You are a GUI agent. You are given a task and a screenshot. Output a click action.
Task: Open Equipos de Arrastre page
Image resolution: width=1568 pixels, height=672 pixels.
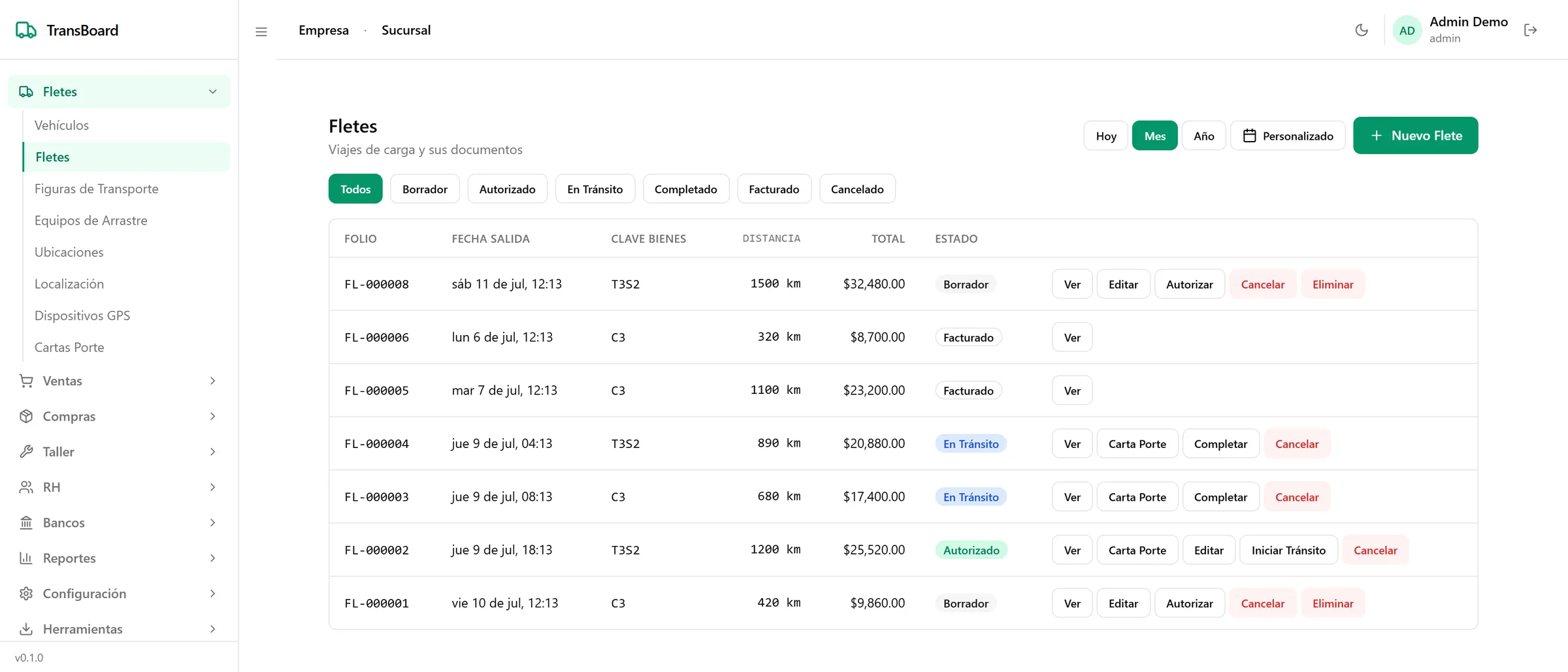point(127,220)
